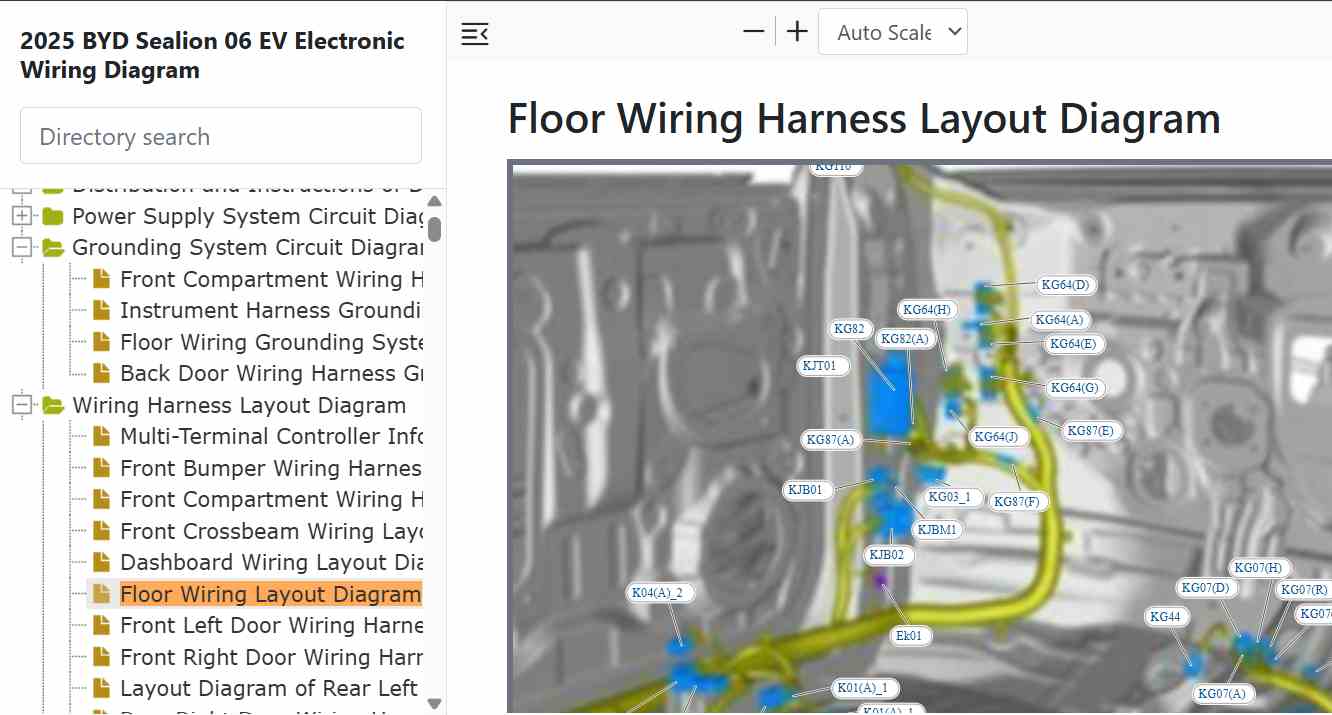
Task: Select connector label KG07(D)
Action: tap(1205, 588)
